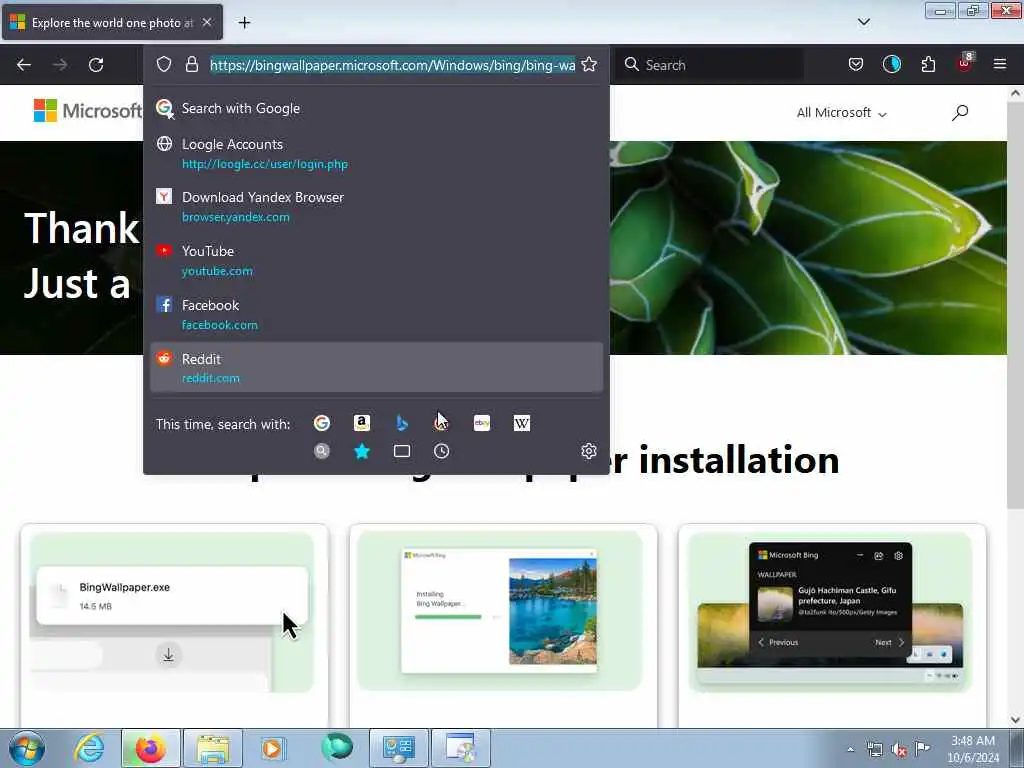
Task: Open the tracking protection shield icon
Action: click(x=164, y=64)
